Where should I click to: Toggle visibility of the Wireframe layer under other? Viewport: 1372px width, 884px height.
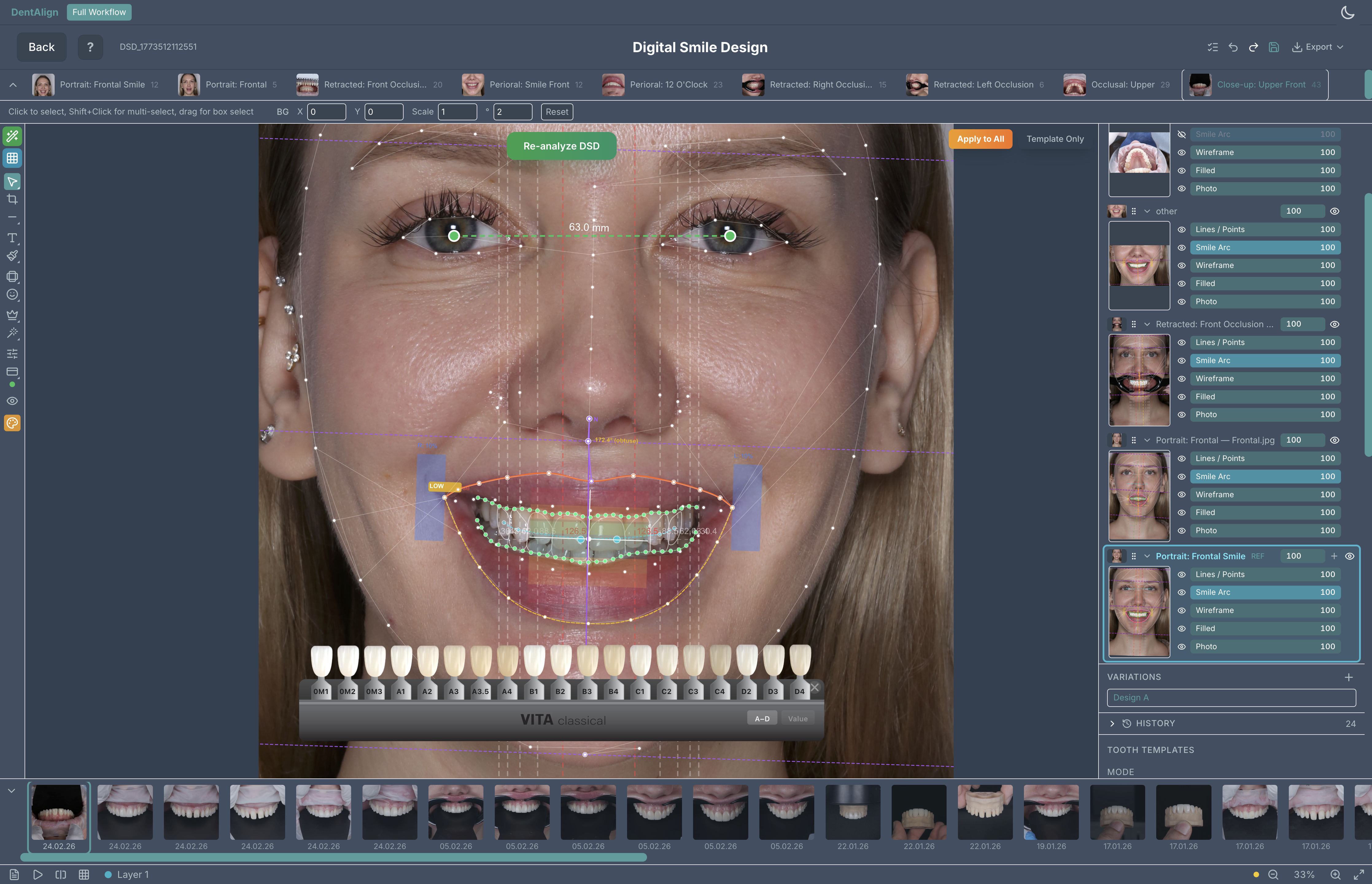click(x=1181, y=265)
